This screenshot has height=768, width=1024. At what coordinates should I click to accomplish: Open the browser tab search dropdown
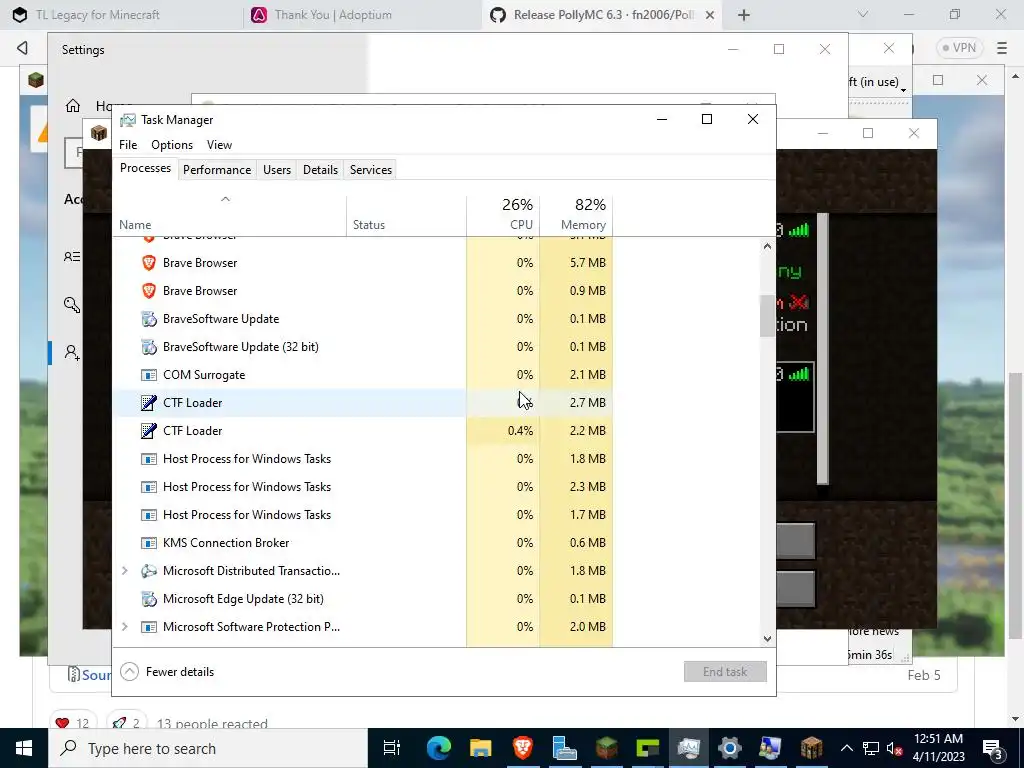point(863,14)
